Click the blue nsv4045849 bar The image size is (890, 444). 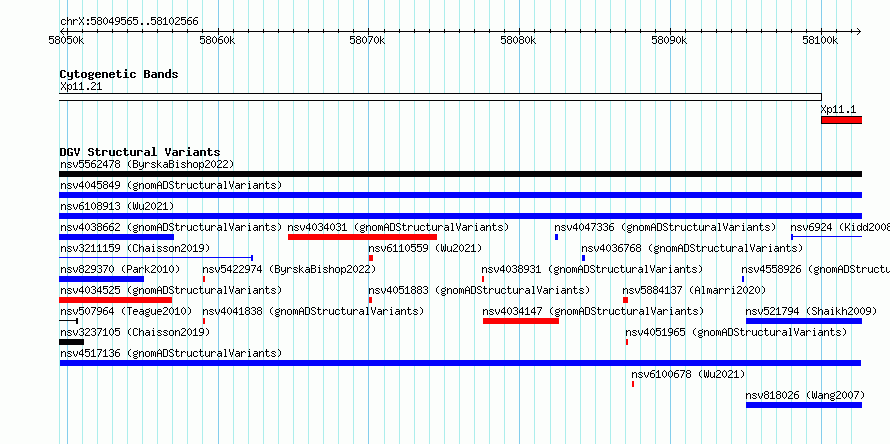pyautogui.click(x=460, y=195)
